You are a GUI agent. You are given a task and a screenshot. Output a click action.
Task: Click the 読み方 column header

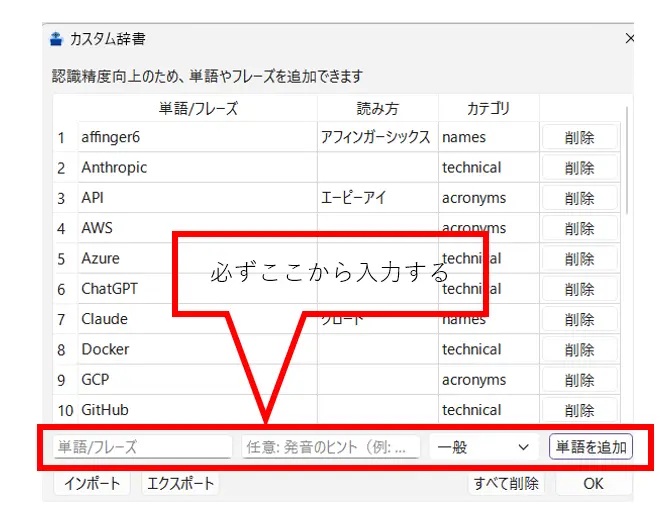(x=378, y=108)
